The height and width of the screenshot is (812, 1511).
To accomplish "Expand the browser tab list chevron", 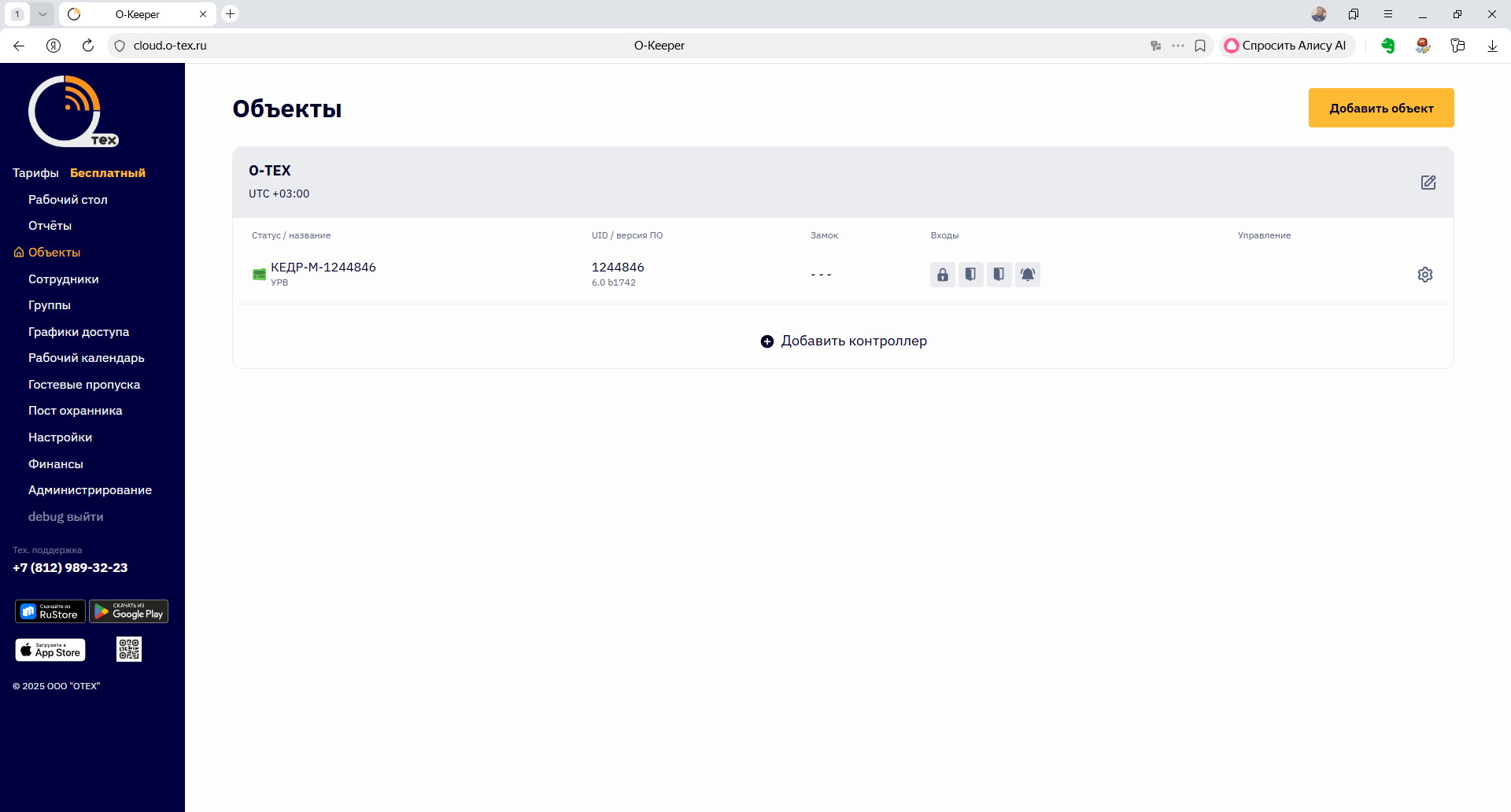I will tap(42, 14).
